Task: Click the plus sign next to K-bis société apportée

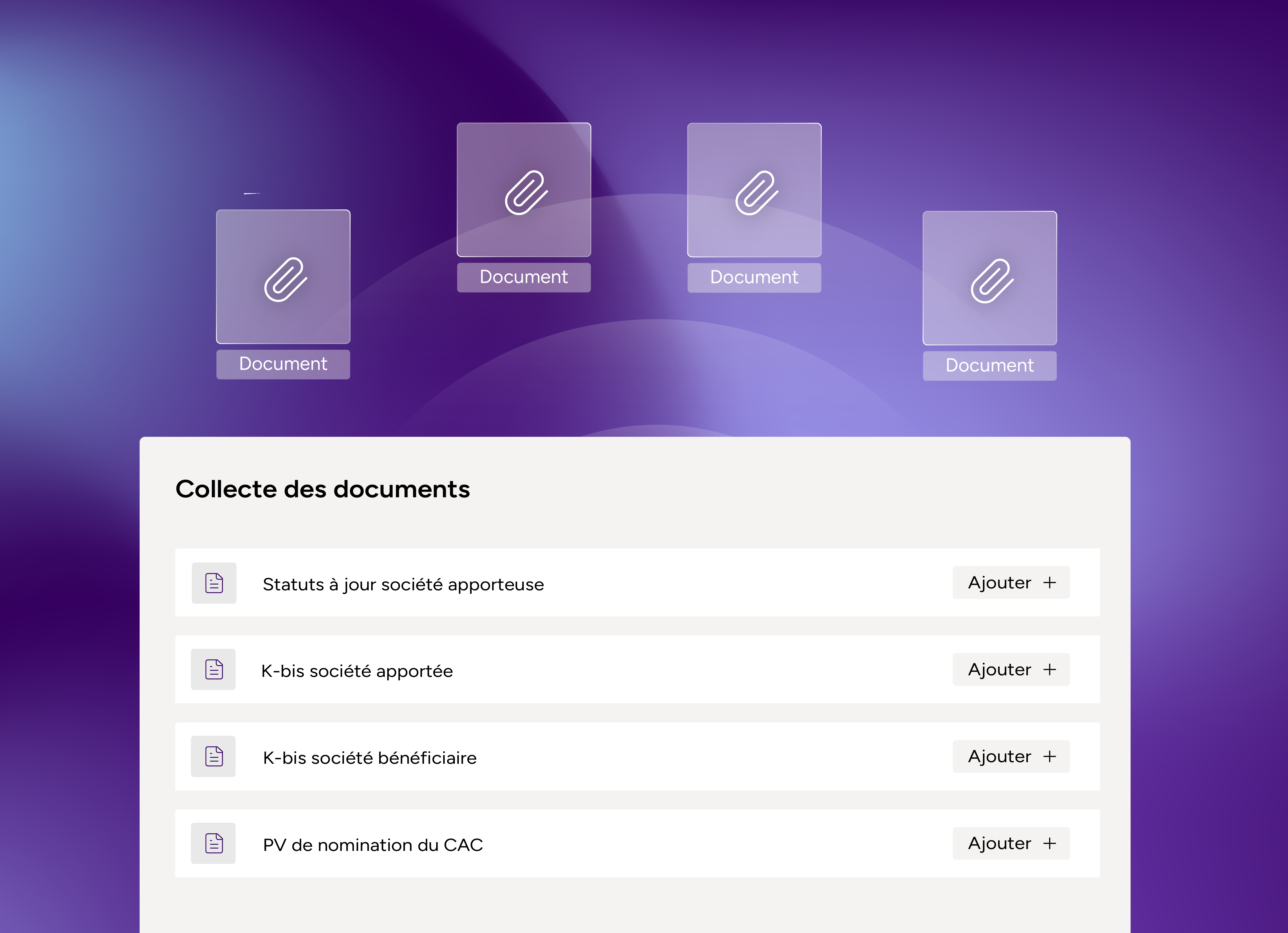Action: 1050,669
